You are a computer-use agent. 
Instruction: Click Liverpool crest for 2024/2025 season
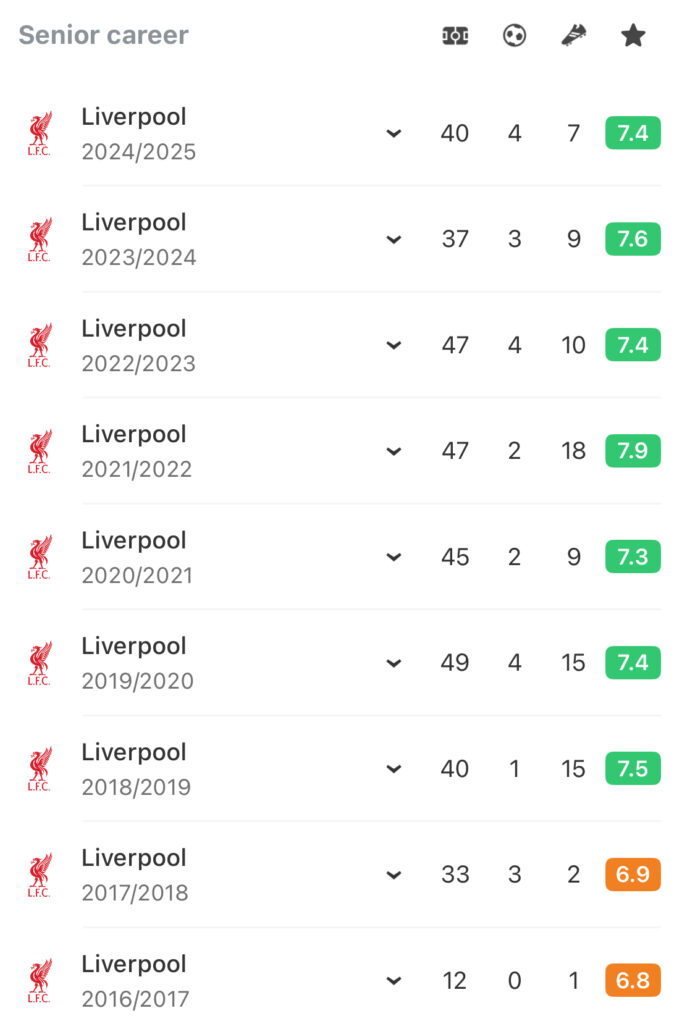[x=39, y=133]
